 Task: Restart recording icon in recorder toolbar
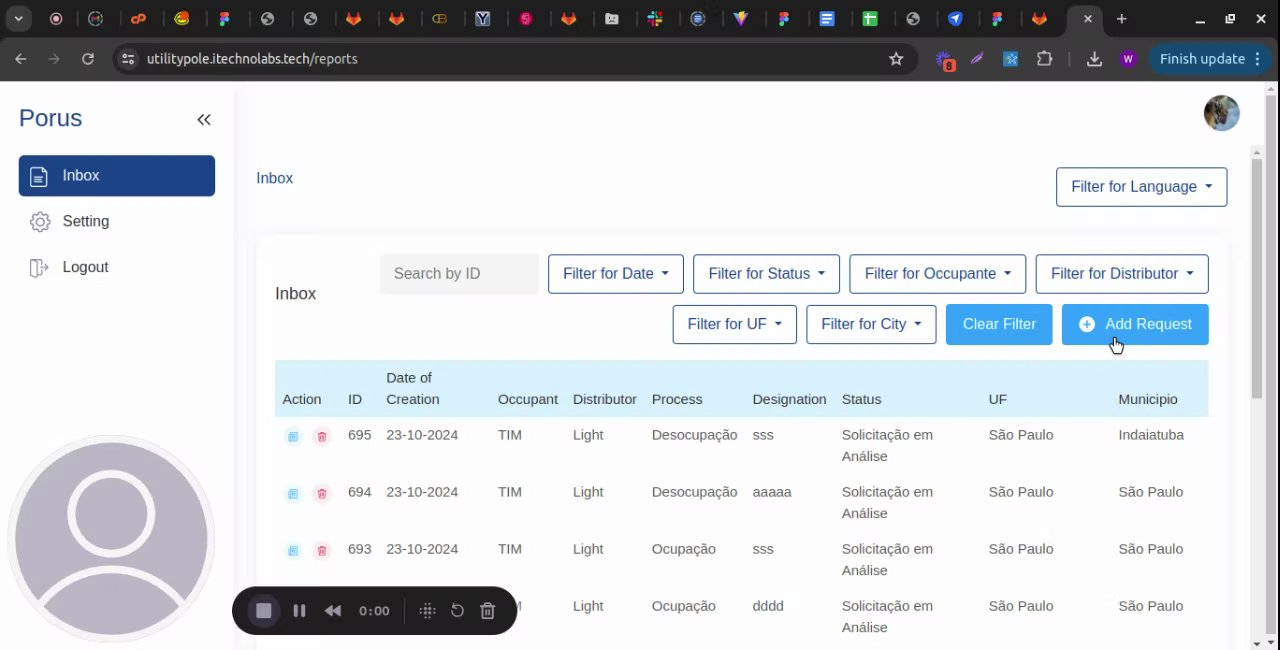pyautogui.click(x=457, y=611)
